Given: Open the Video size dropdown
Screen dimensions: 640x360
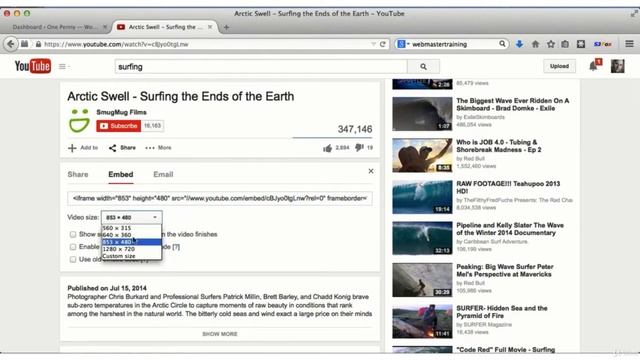Looking at the screenshot, I should point(131,217).
